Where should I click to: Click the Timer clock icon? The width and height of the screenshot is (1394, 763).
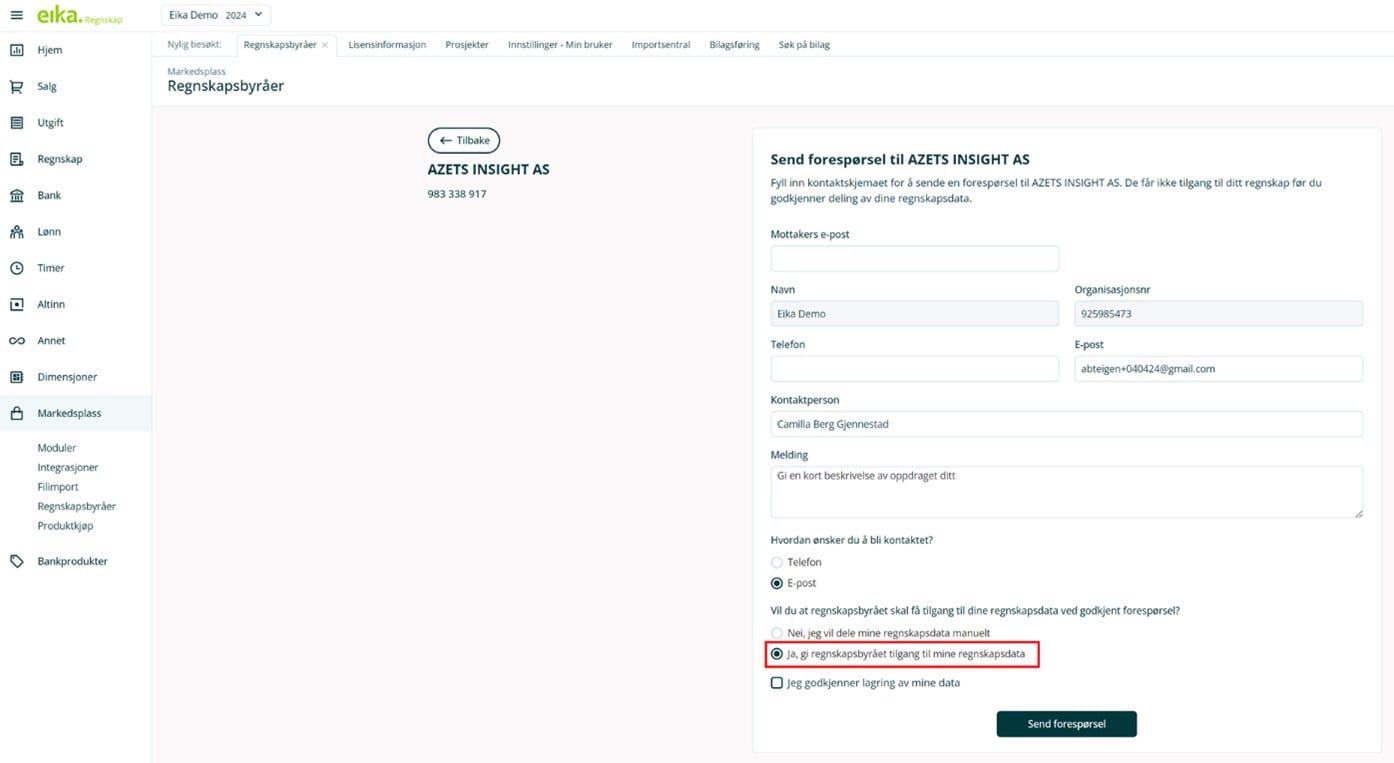click(17, 268)
